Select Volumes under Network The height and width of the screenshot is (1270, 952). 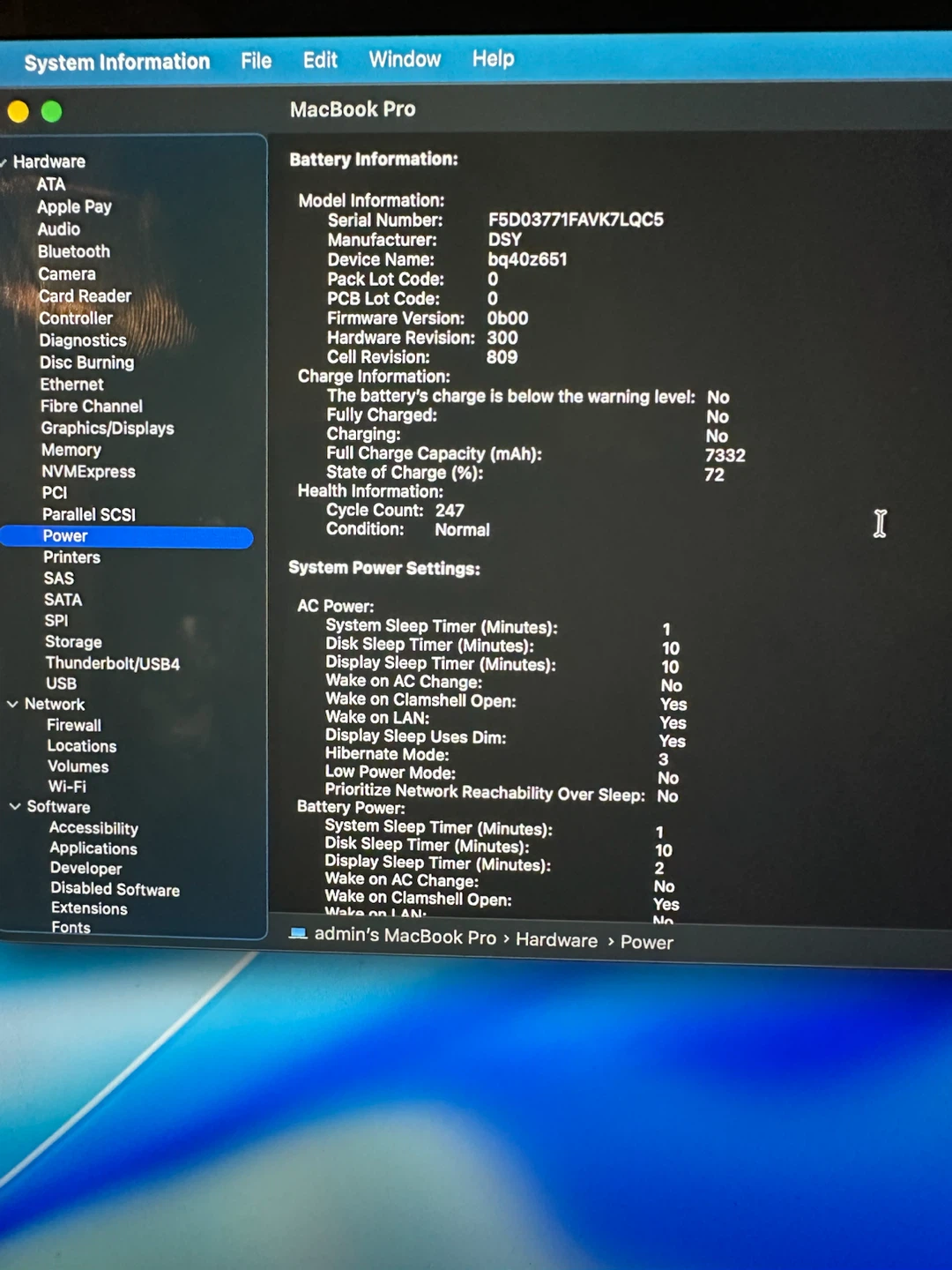click(x=78, y=766)
